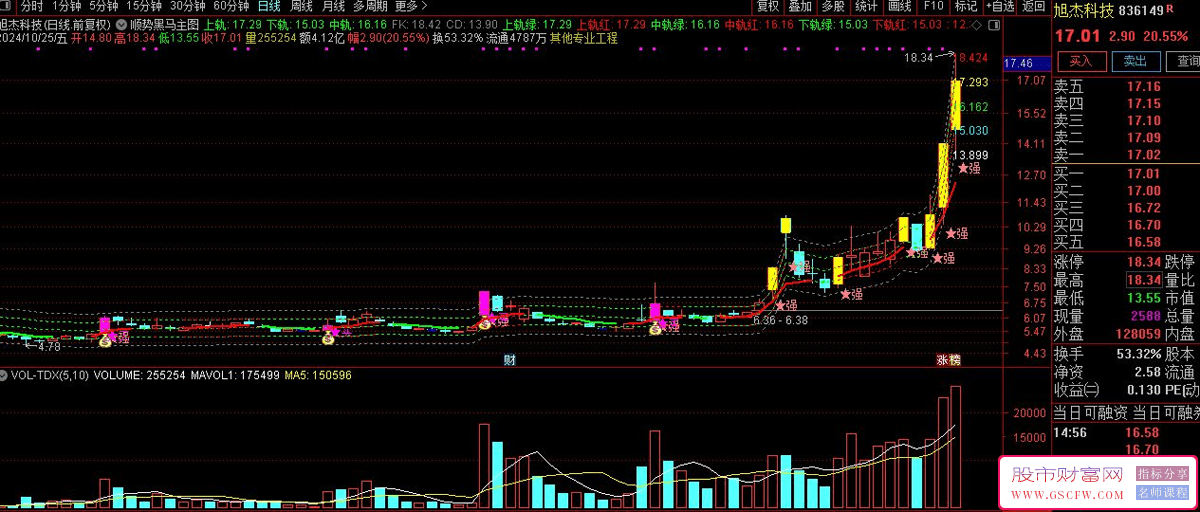This screenshot has width=1200, height=512.
Task: Select the 1分钟 period tab
Action: point(65,6)
